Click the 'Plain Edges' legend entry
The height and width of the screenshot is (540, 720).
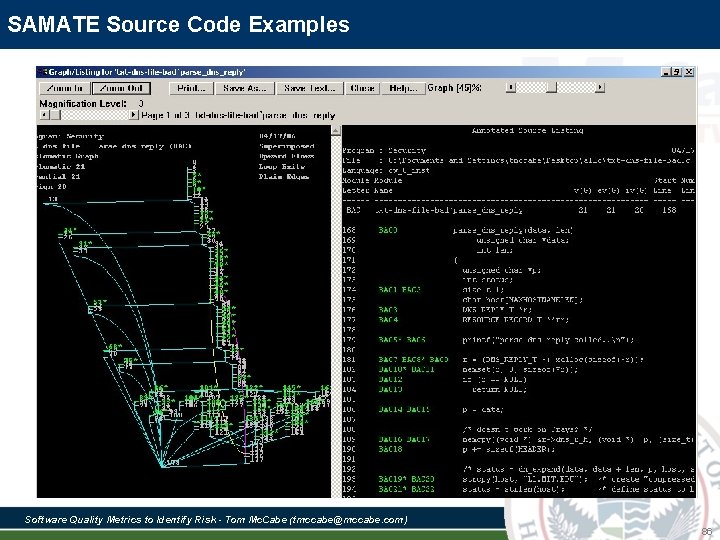[284, 176]
